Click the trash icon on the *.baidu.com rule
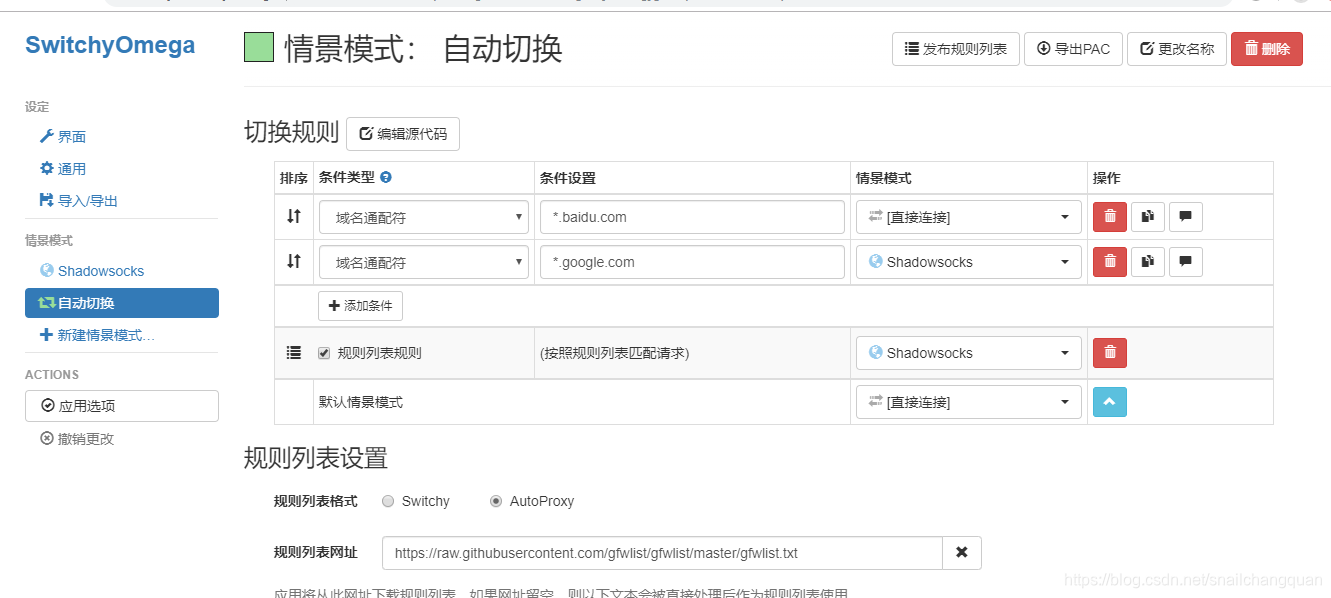 (1109, 216)
